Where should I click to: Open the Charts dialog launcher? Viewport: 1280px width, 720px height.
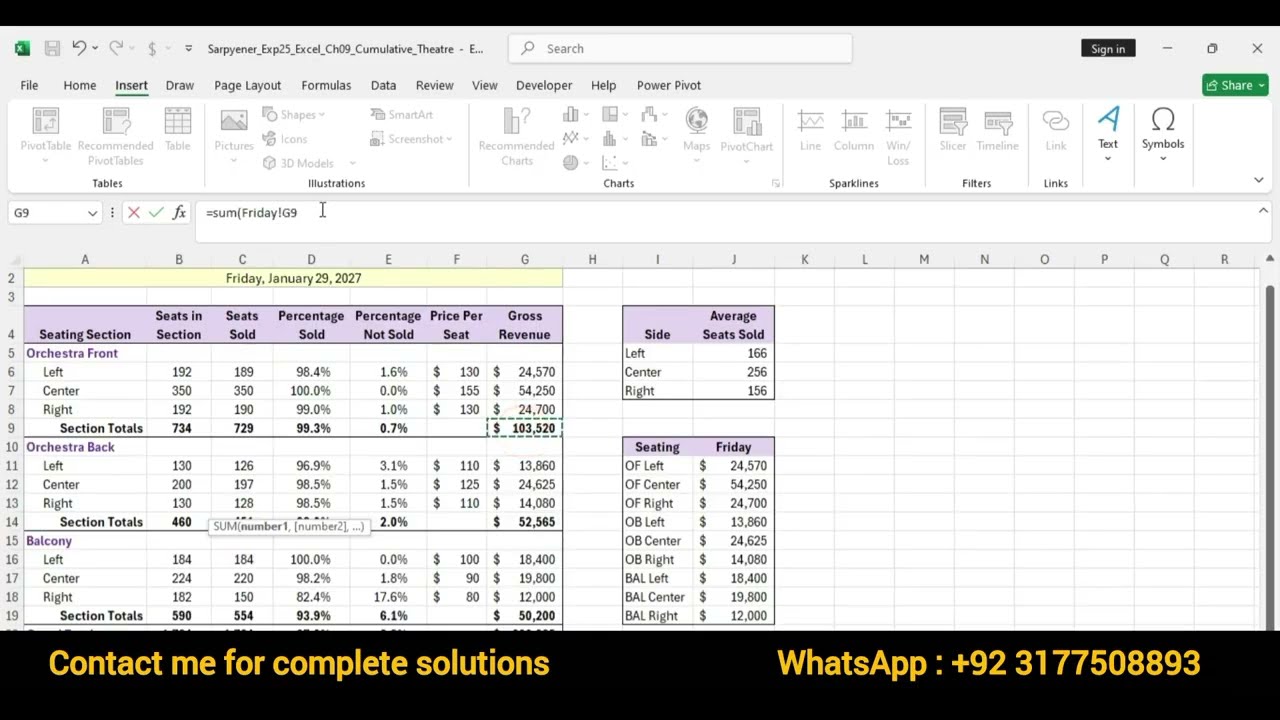(x=775, y=184)
